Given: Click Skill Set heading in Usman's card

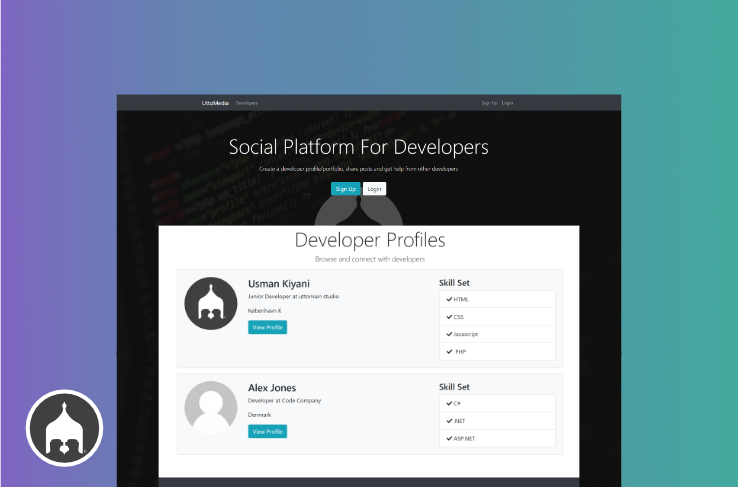Looking at the screenshot, I should (x=454, y=283).
